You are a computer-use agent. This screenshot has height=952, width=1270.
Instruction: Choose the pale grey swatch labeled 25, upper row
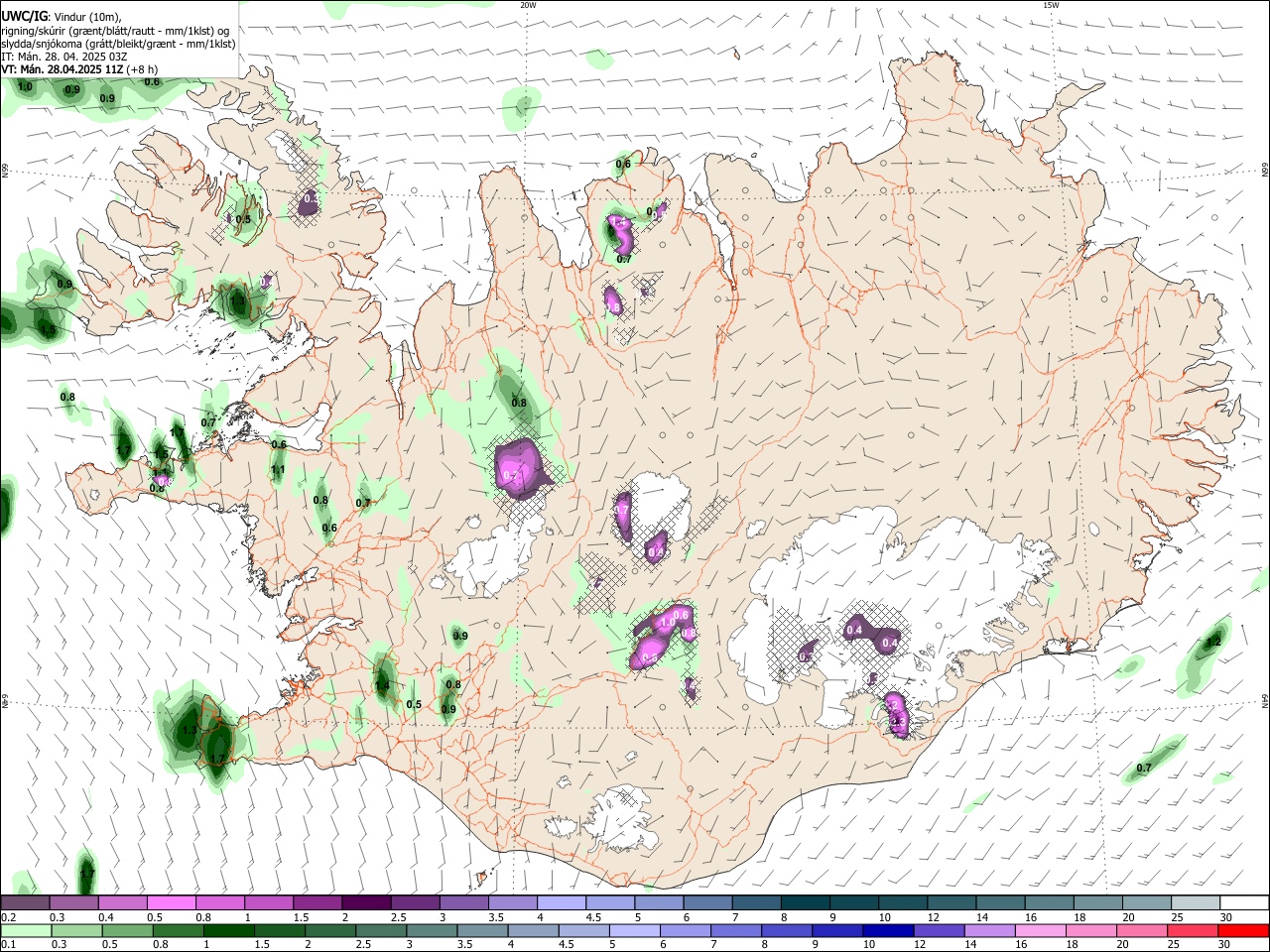coord(1195,903)
